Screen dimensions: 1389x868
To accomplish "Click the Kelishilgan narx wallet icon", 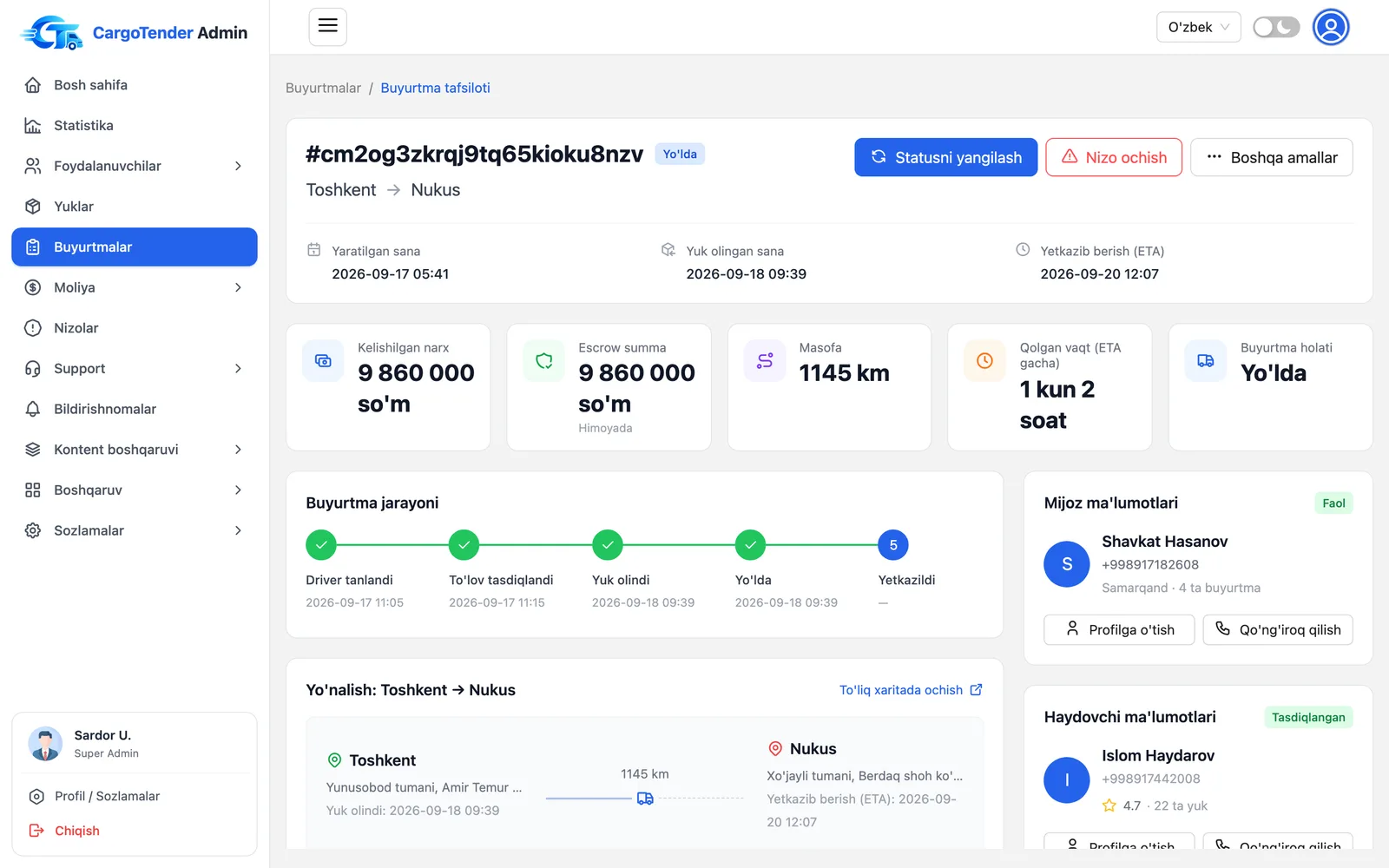I will (x=323, y=361).
